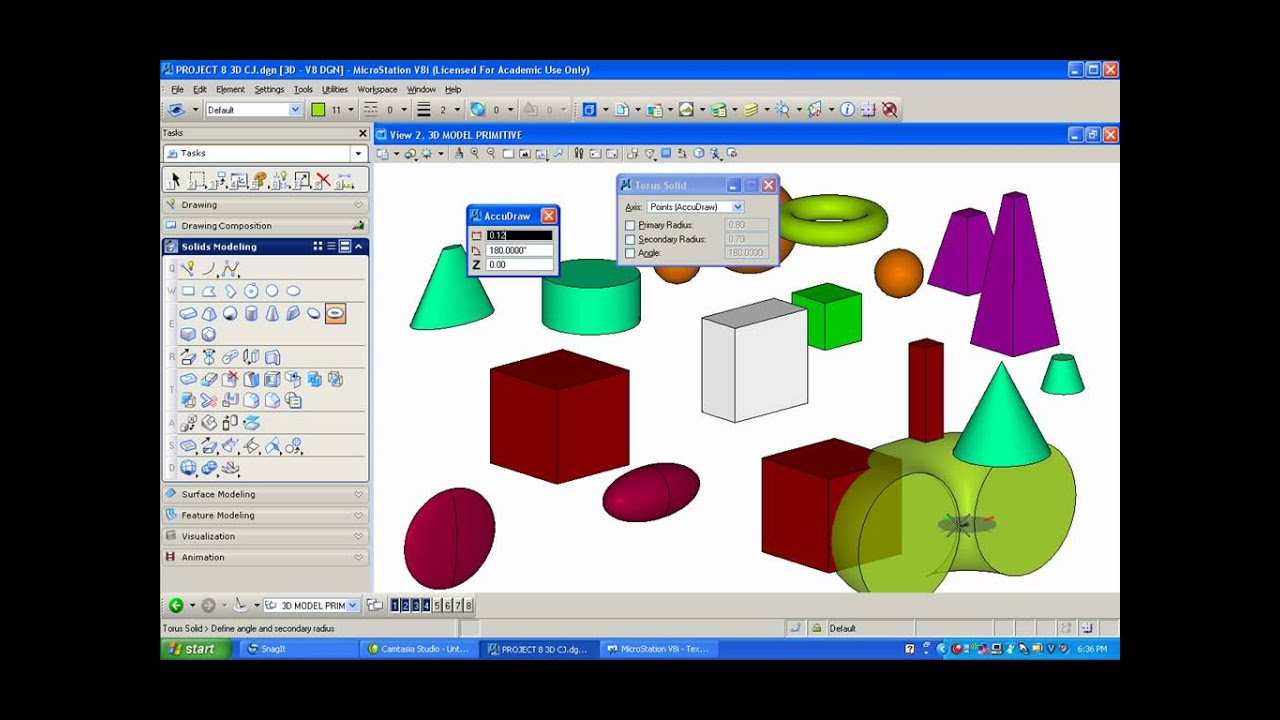Click the Walk footprints icon in View 2
Image resolution: width=1280 pixels, height=720 pixels.
(x=578, y=154)
